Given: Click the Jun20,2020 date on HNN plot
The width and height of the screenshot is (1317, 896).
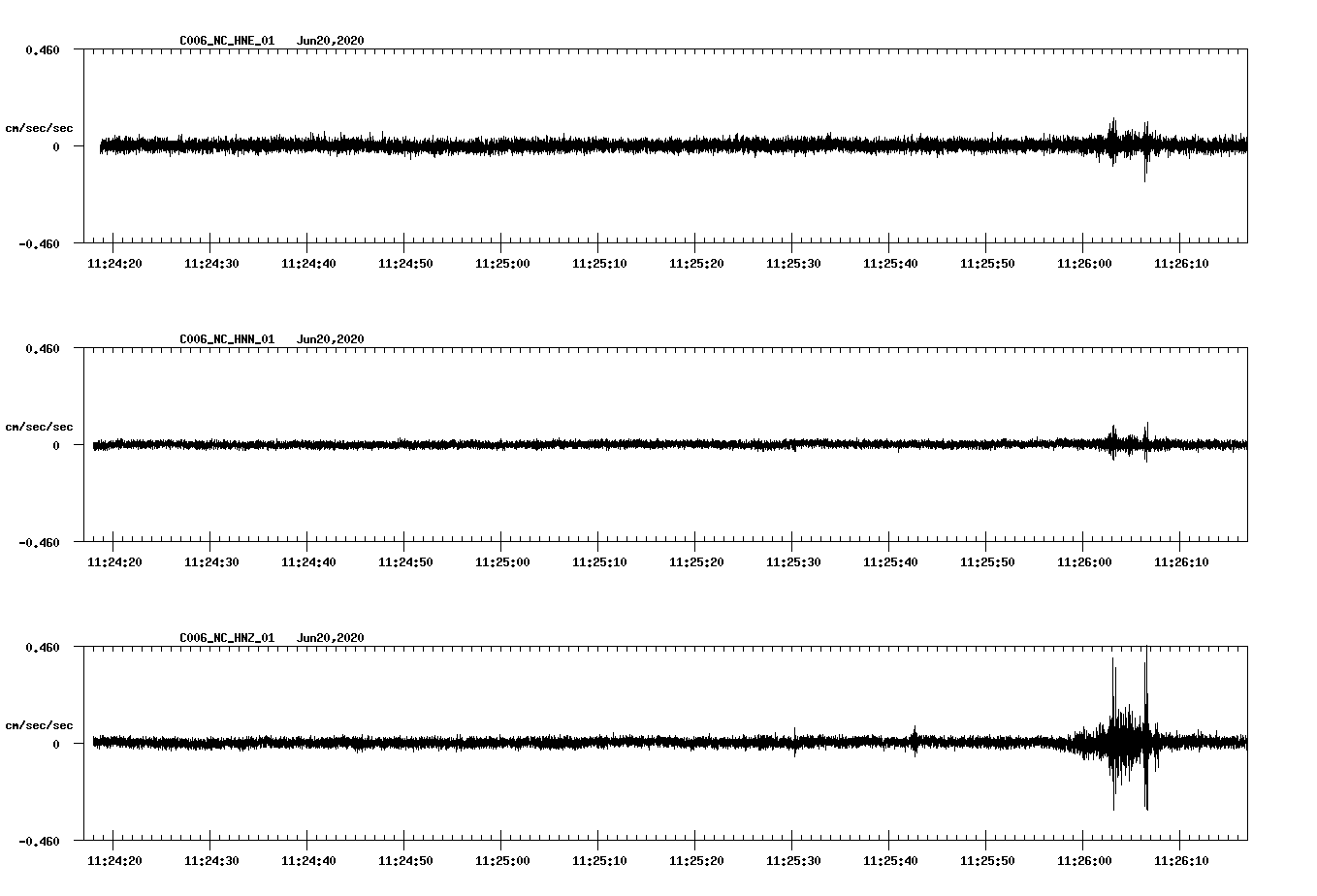Looking at the screenshot, I should coord(331,339).
